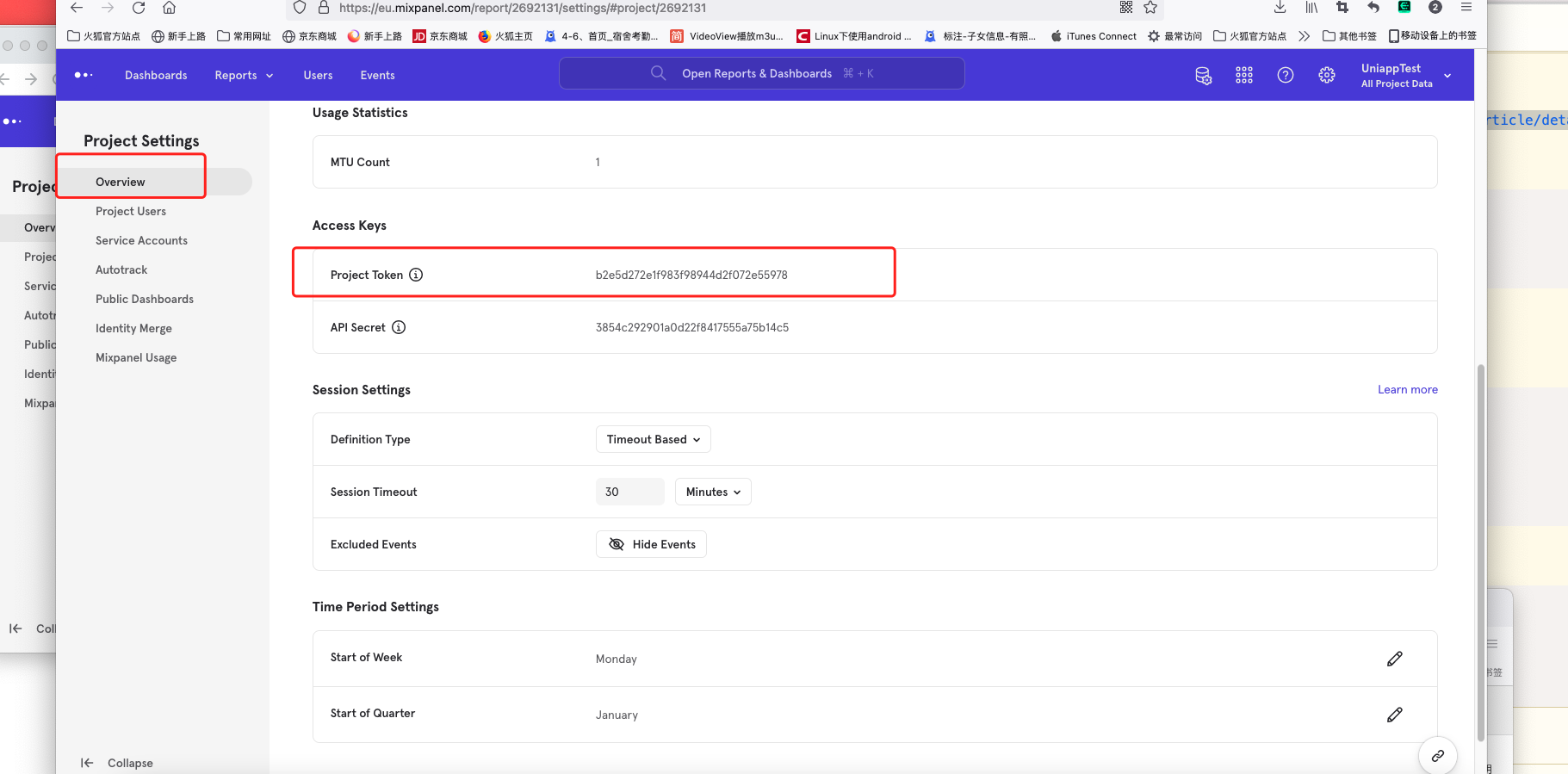Open the 火狐主页 bookmark
This screenshot has height=774, width=1568.
(505, 36)
